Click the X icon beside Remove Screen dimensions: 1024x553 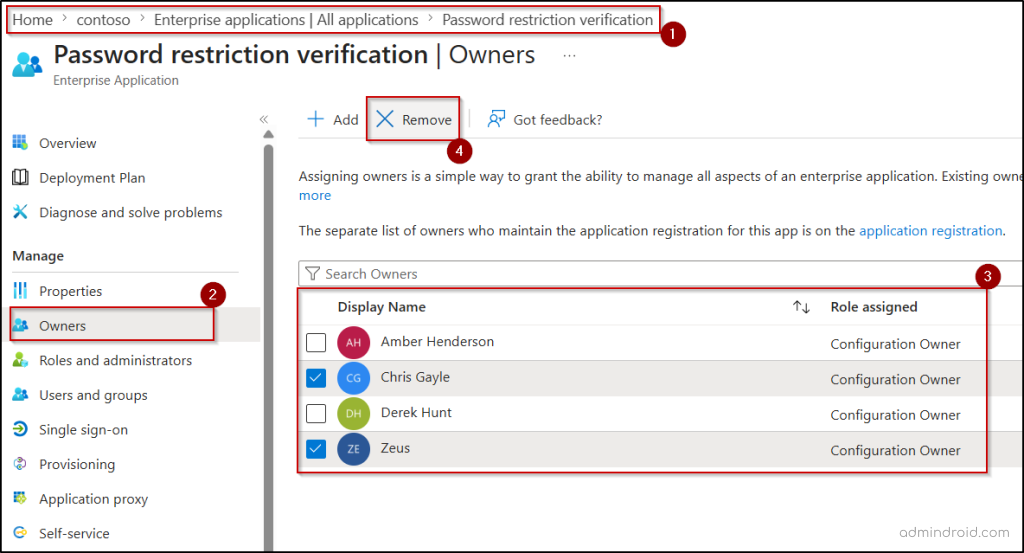(x=385, y=119)
